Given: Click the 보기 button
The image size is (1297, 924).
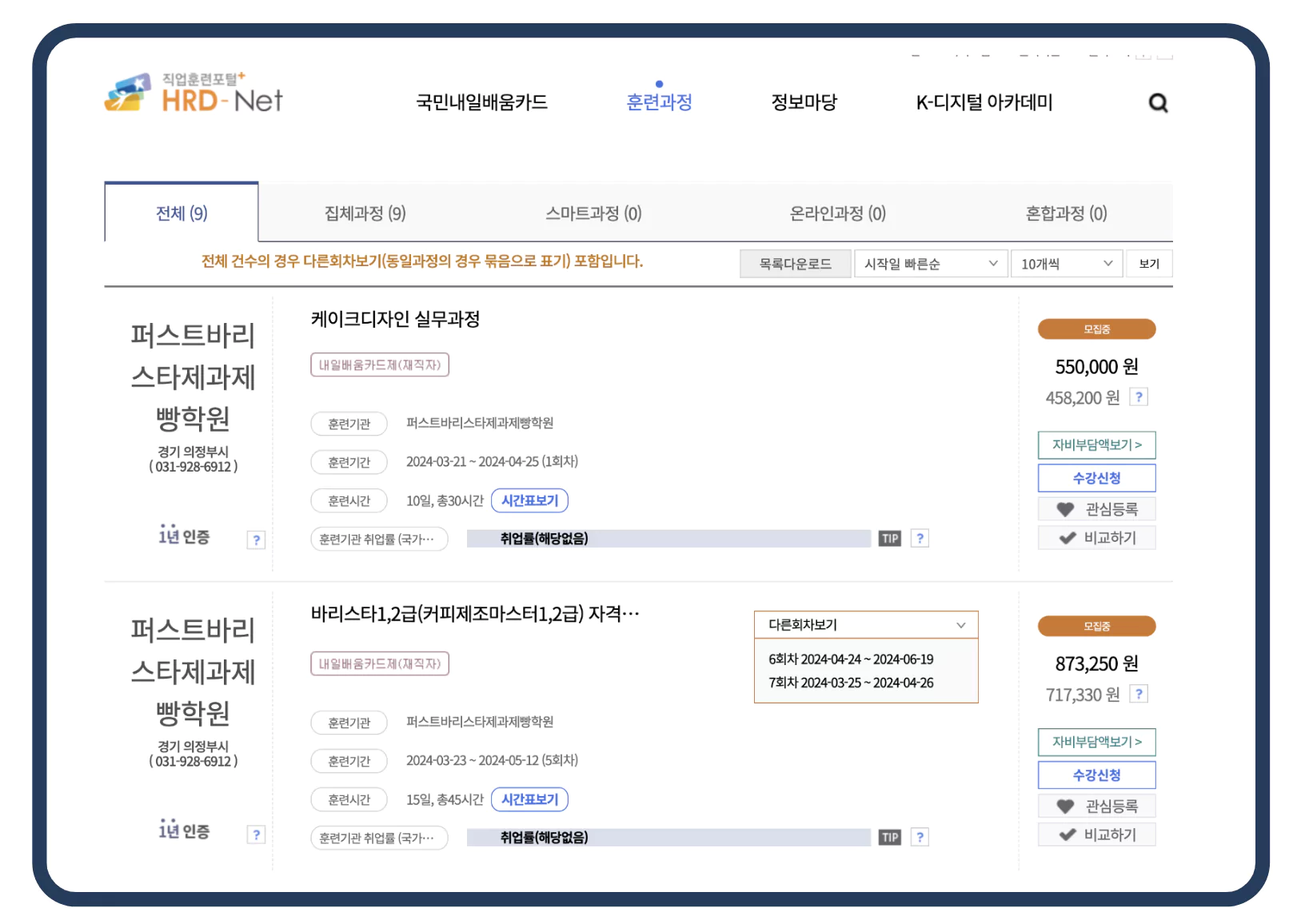Looking at the screenshot, I should pos(1149,264).
